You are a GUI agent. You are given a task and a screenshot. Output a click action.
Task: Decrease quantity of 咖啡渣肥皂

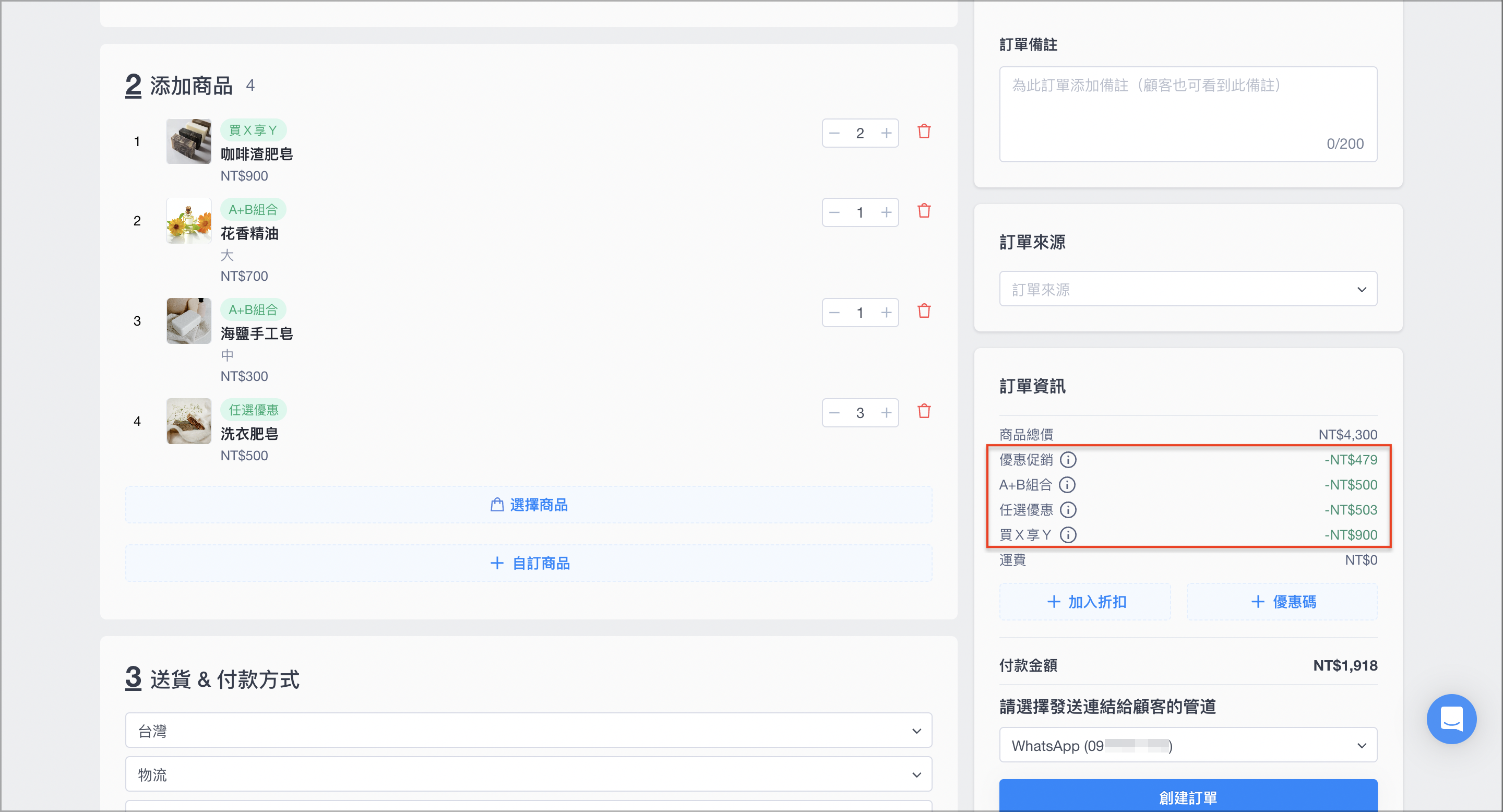pyautogui.click(x=834, y=134)
